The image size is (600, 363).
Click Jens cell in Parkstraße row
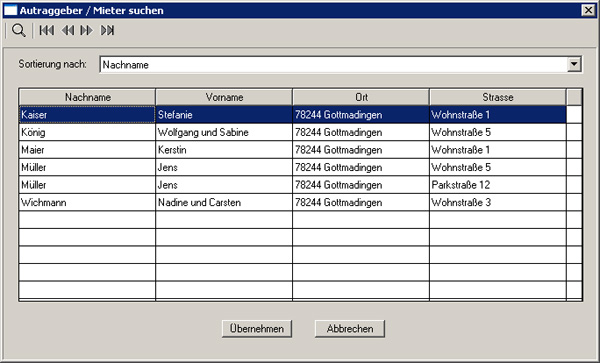point(224,185)
